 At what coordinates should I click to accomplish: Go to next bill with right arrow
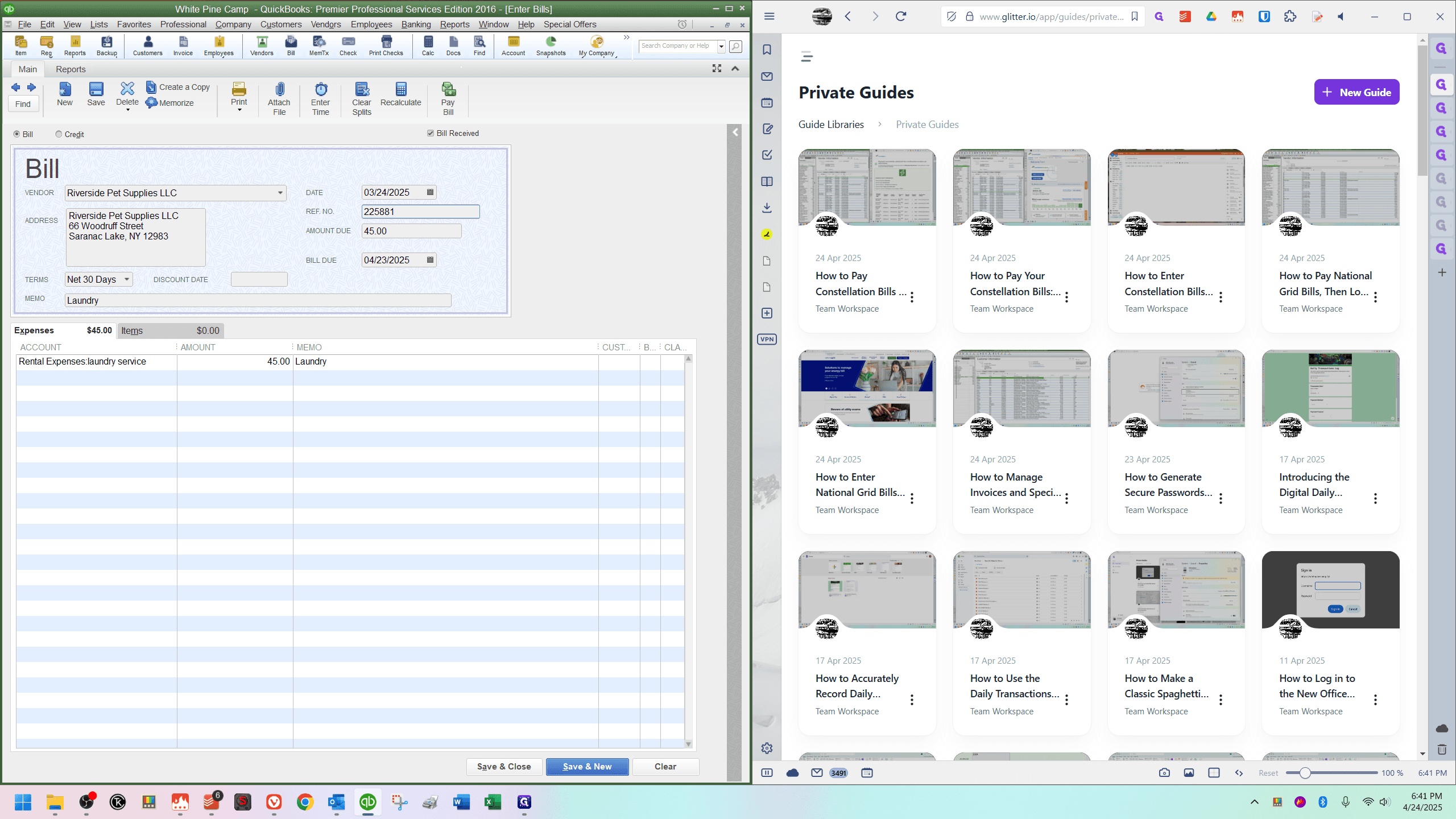[x=31, y=87]
